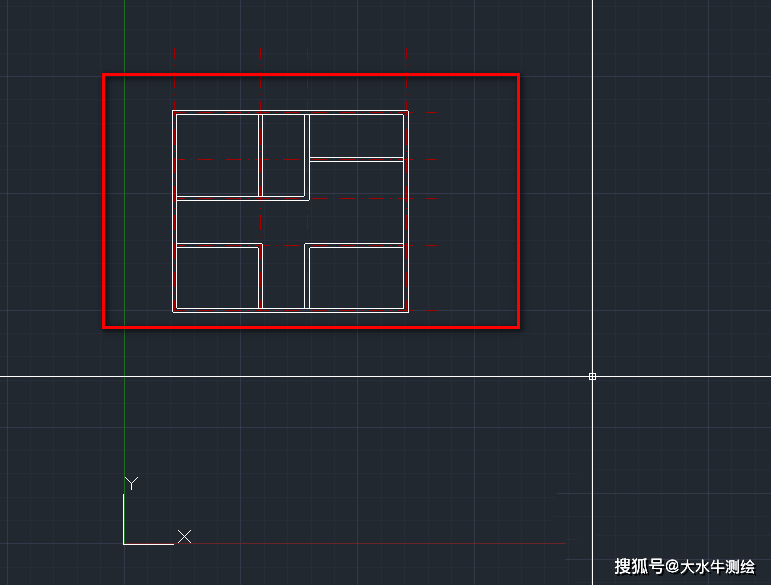
Task: Select the short horizontal wall in upper-right room
Action: click(x=356, y=159)
